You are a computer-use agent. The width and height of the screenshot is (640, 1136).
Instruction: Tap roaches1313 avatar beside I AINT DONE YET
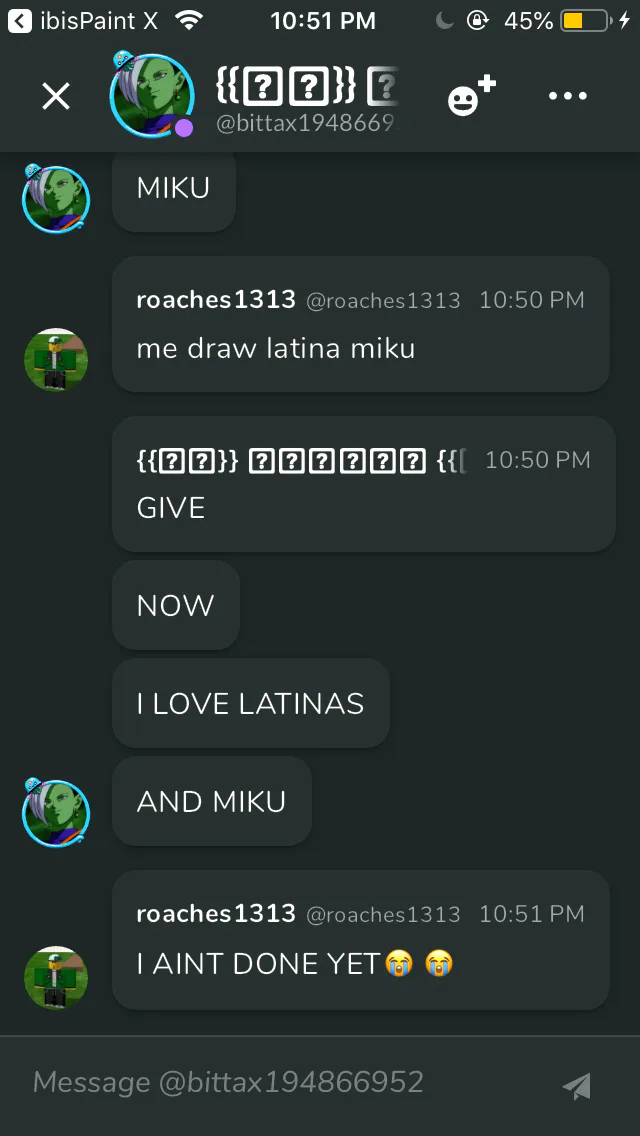56,977
